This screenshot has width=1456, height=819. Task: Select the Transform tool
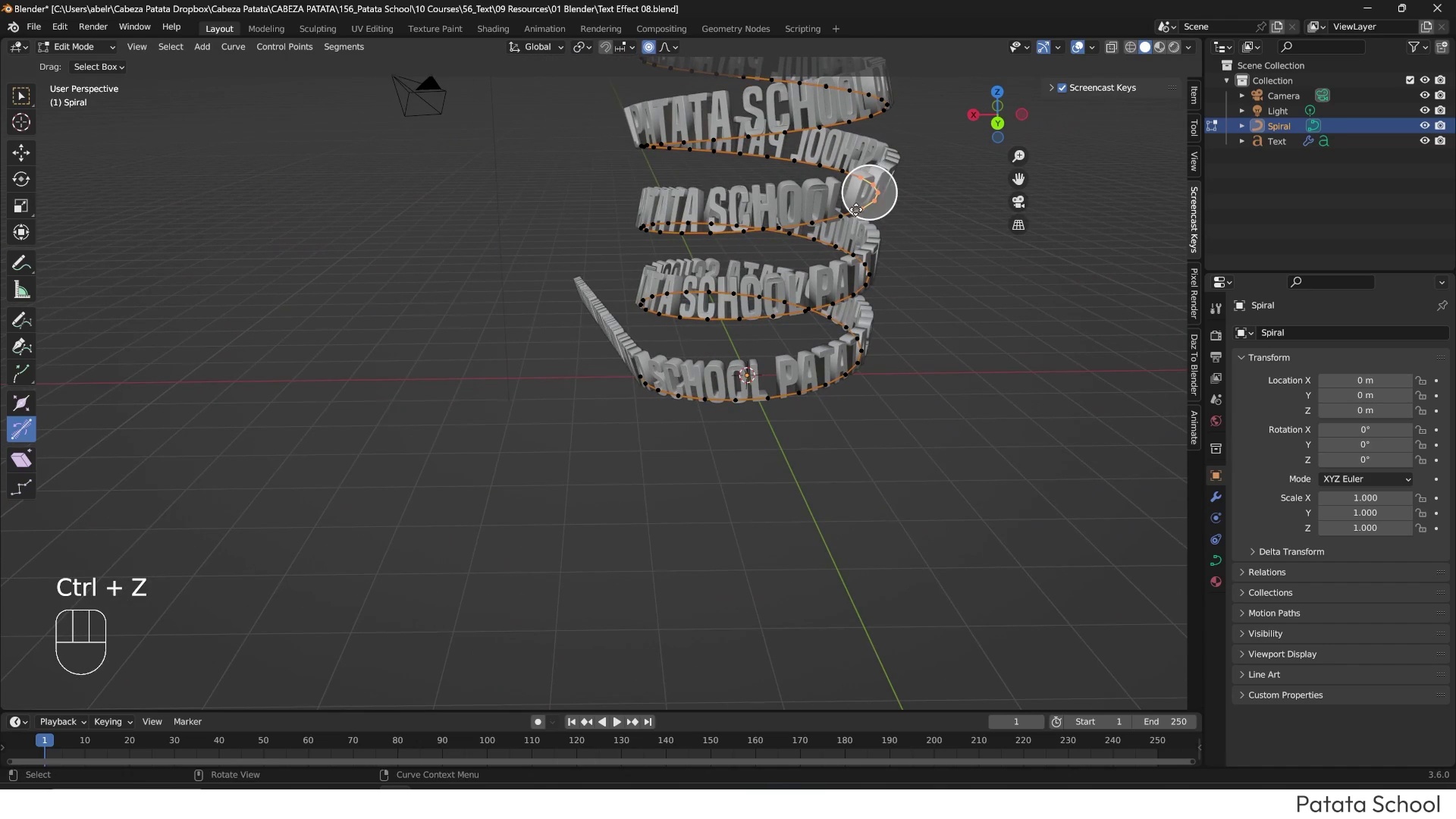coord(21,232)
